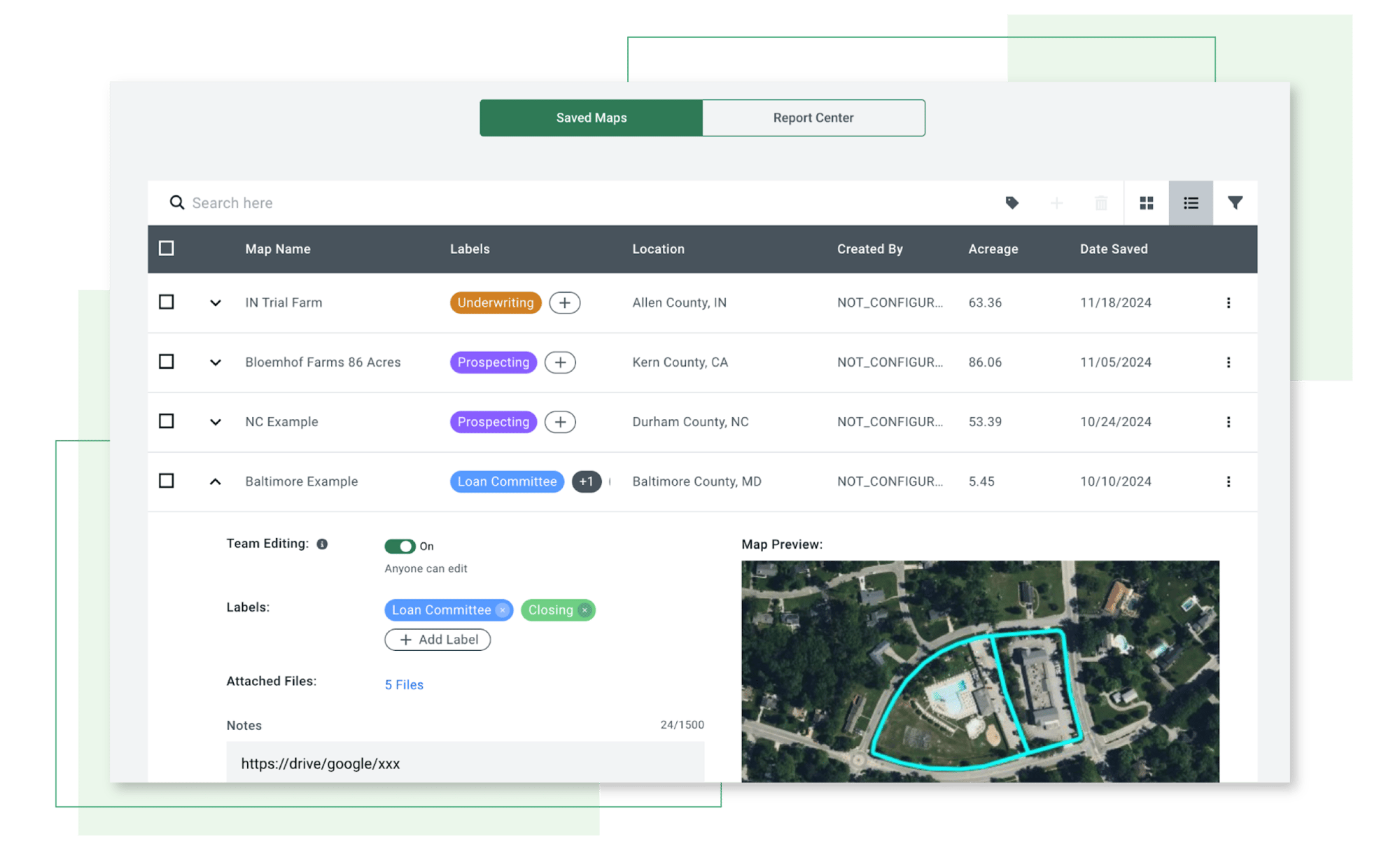Click the add new item icon
Viewport: 1400px width, 865px height.
[1057, 203]
